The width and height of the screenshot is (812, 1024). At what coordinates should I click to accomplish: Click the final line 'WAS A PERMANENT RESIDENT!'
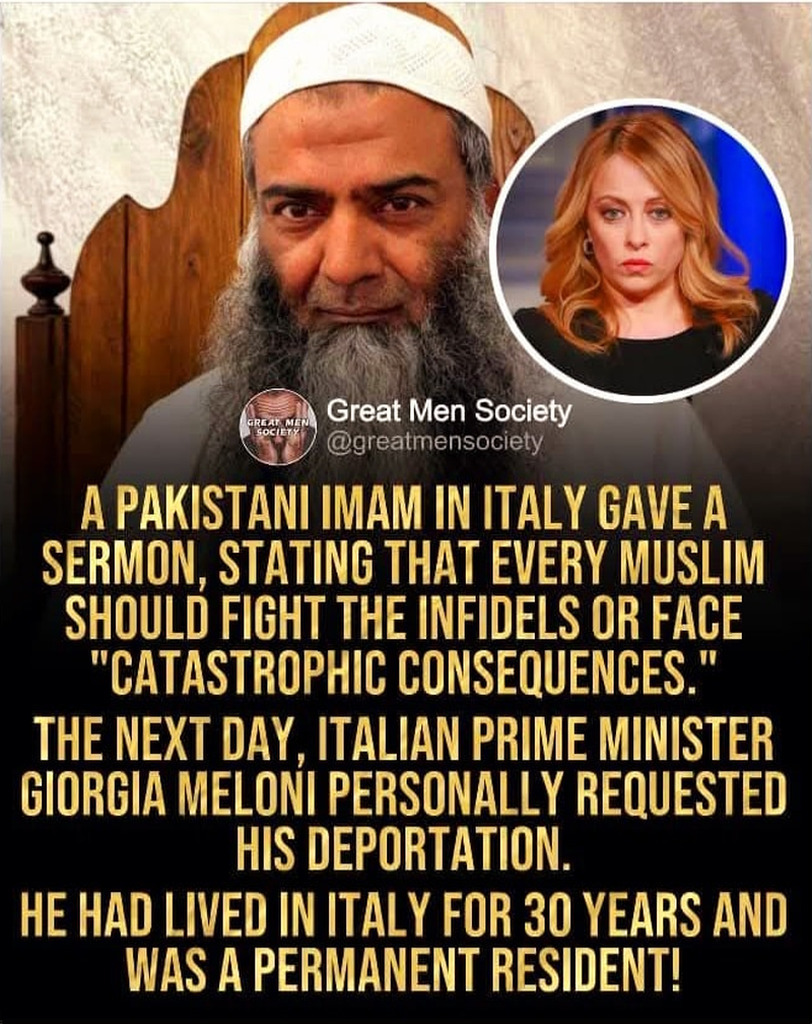coord(404,969)
